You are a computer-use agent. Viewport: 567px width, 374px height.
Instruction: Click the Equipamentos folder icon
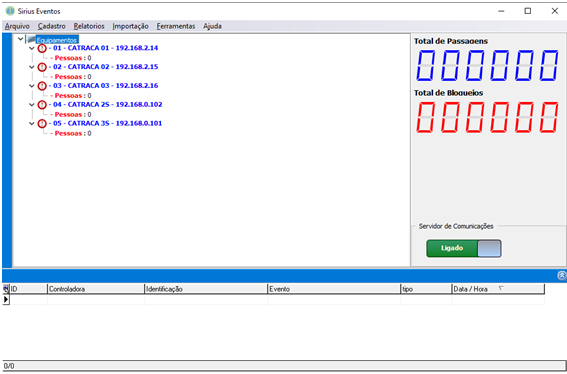[31, 39]
